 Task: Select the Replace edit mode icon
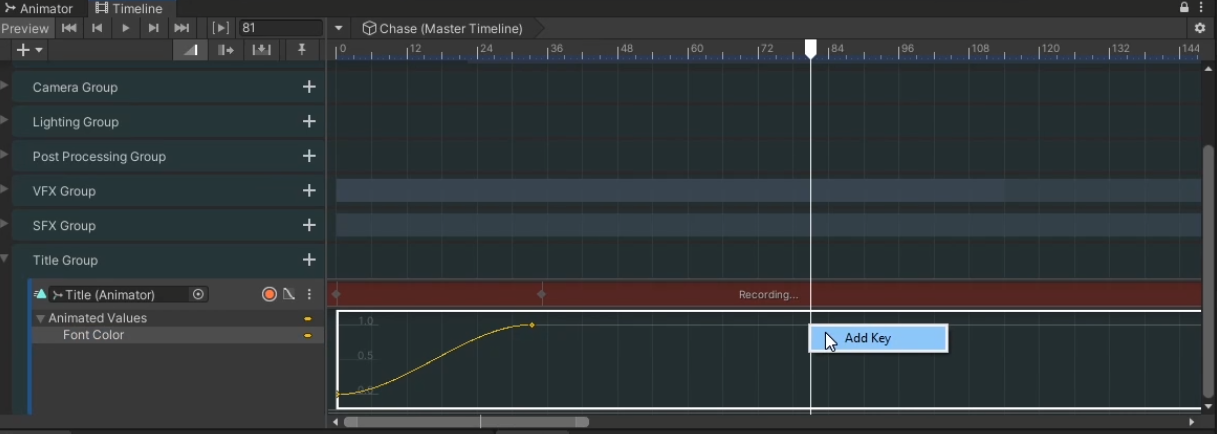260,50
